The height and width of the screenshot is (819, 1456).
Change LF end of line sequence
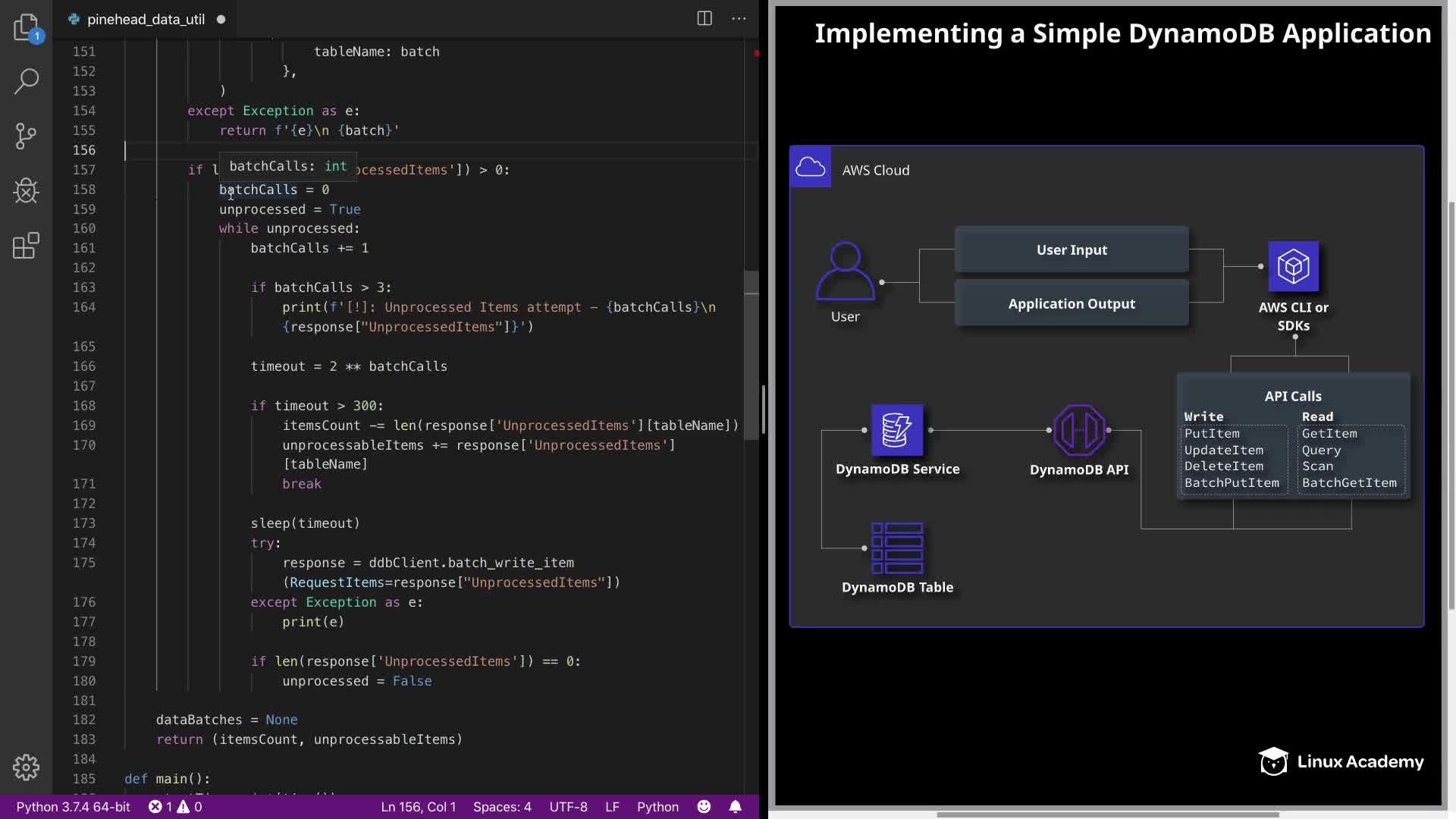click(612, 807)
